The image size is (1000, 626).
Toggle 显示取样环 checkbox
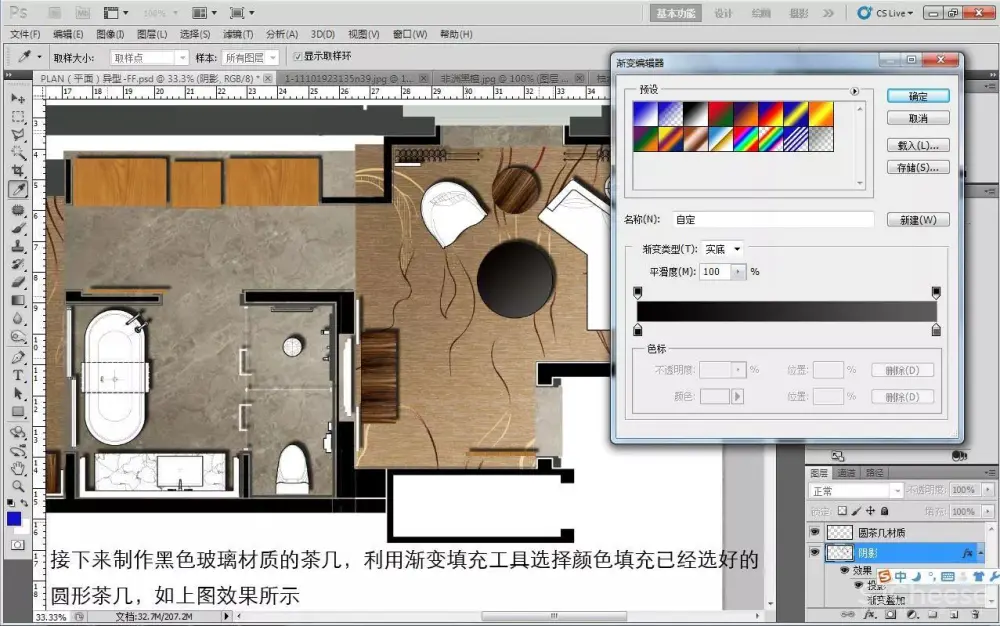tap(297, 57)
